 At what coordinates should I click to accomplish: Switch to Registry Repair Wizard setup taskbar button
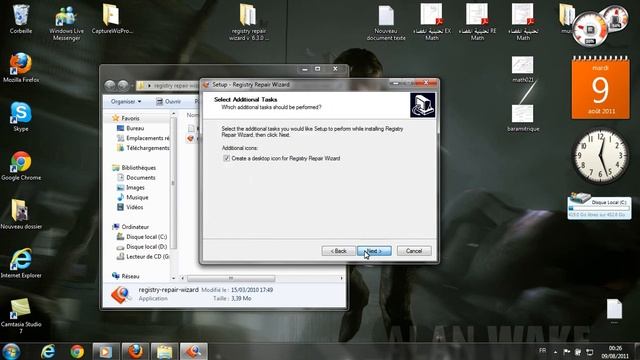pyautogui.click(x=194, y=351)
